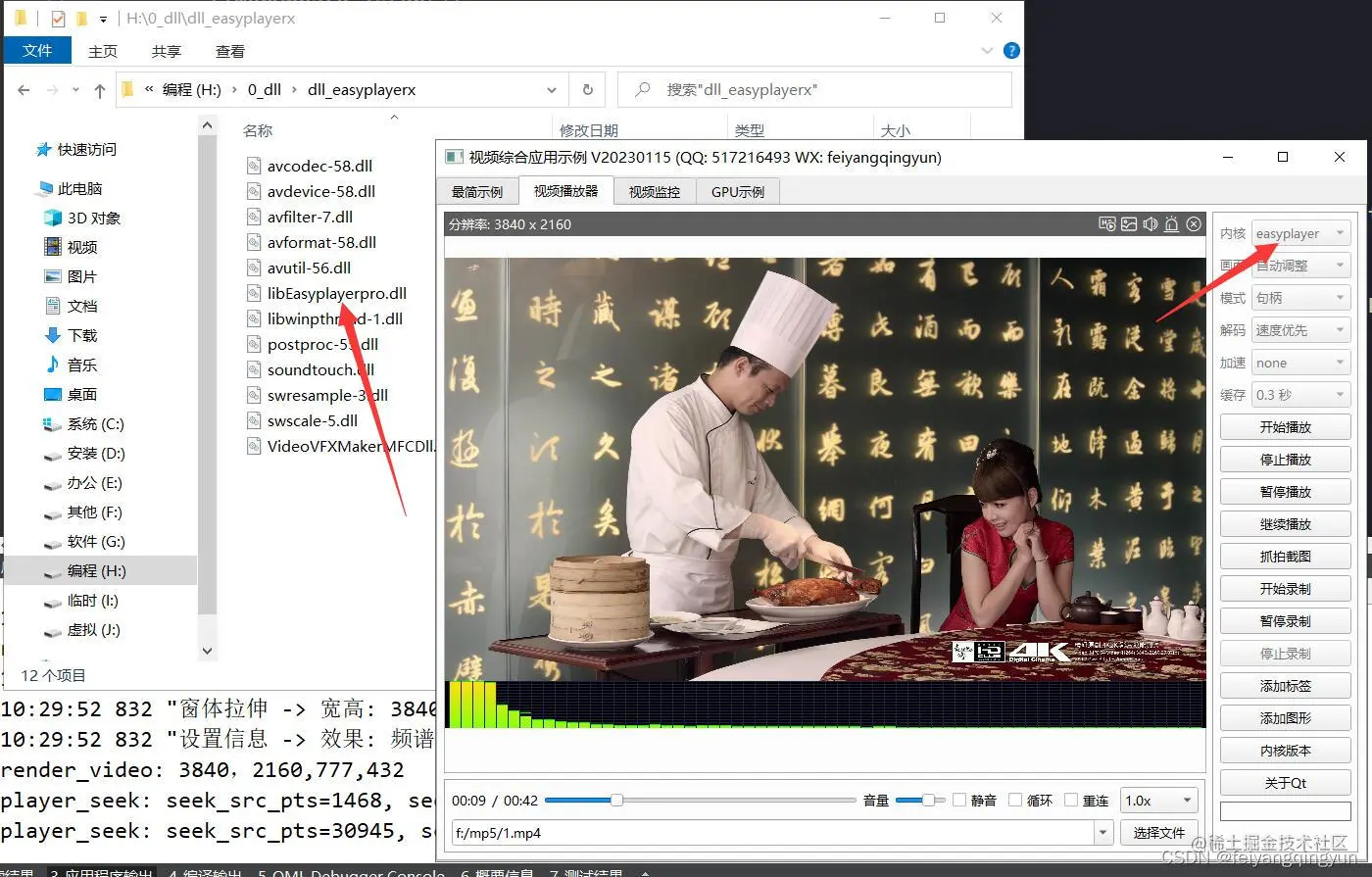Click the refresh icon next to the address bar

click(586, 89)
